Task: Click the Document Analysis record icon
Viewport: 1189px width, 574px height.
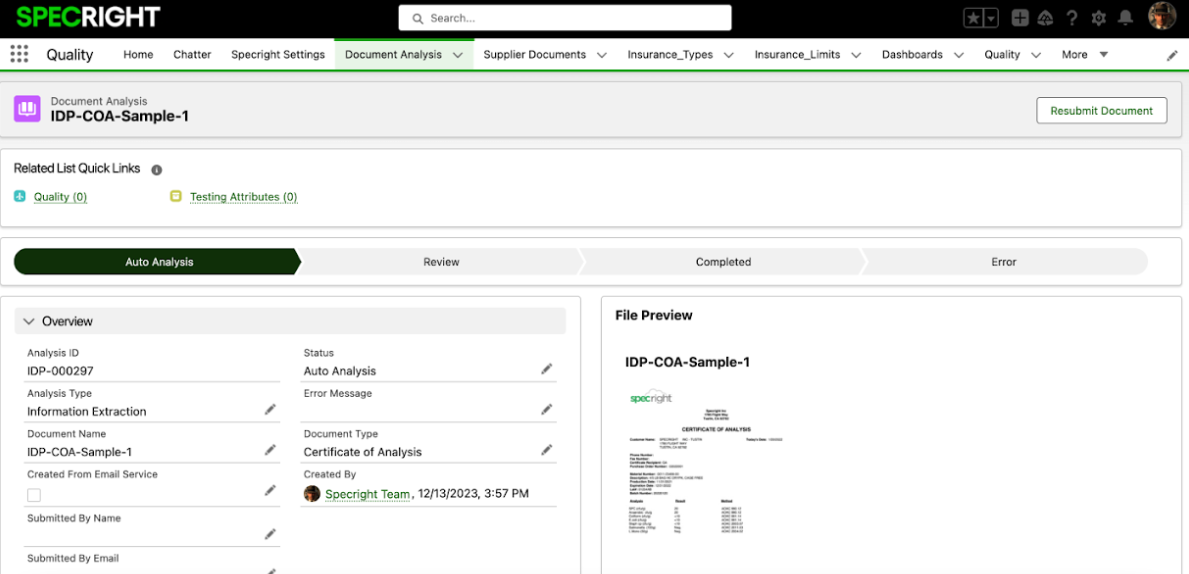Action: point(27,109)
